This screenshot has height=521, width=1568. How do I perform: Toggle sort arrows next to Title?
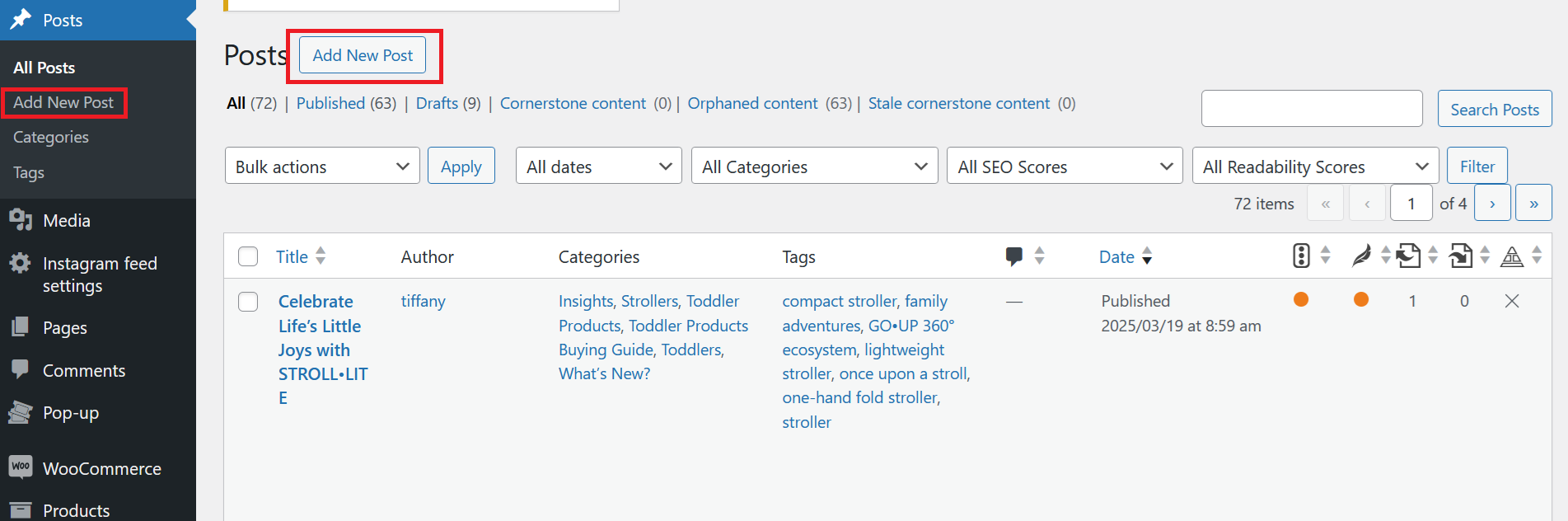tap(321, 256)
